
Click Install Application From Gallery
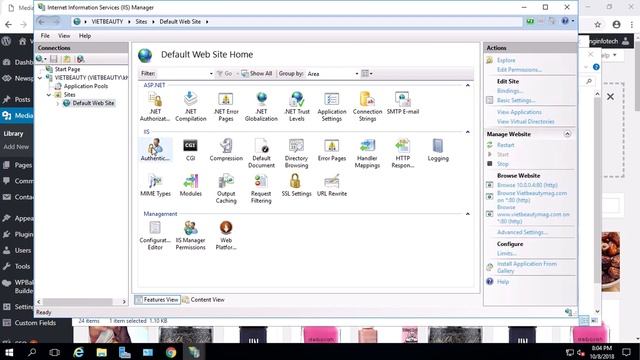pyautogui.click(x=527, y=267)
